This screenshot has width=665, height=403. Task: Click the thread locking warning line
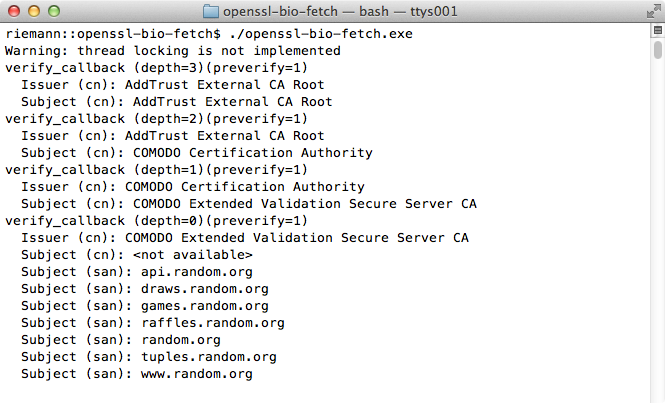click(172, 51)
